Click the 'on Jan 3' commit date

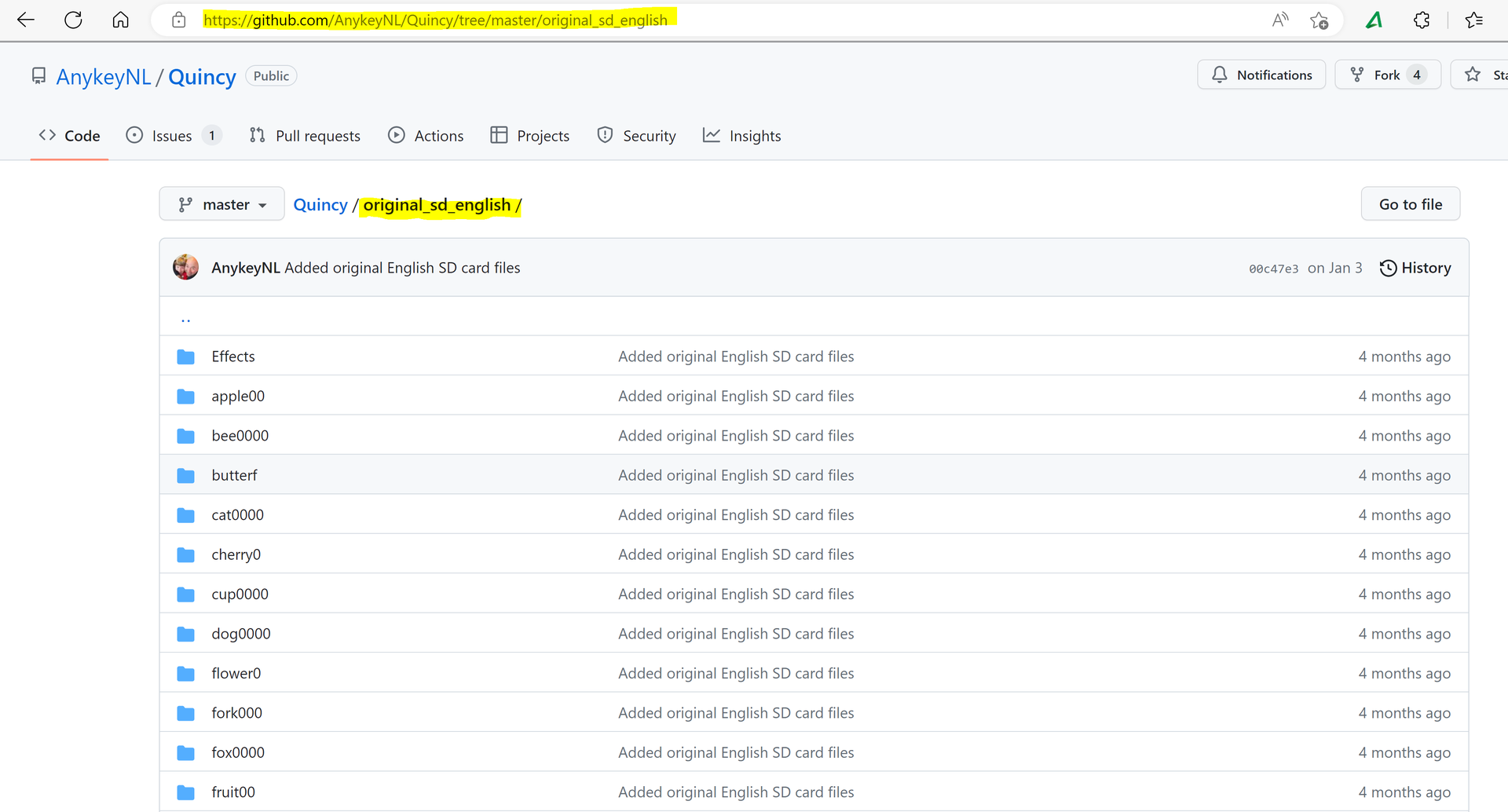[1335, 268]
